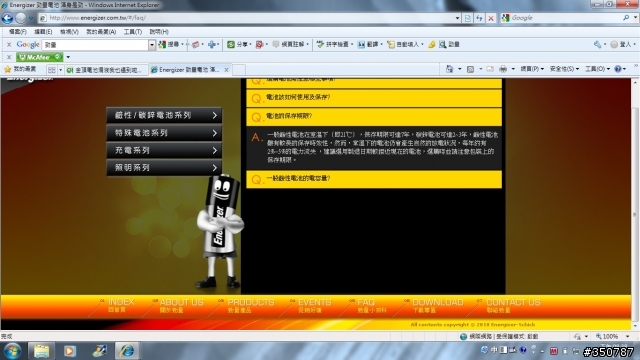Click the Refresh icon beside address bar
Screen dimensions: 640x360
(479, 18)
